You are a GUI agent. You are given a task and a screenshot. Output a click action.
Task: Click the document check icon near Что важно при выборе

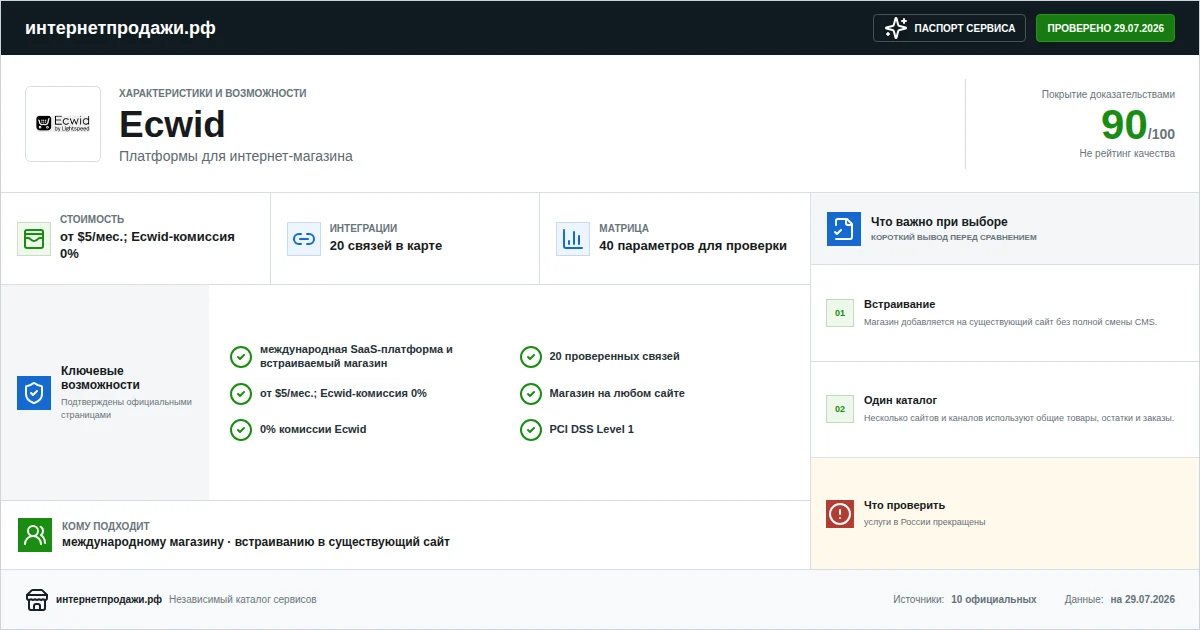click(x=844, y=229)
